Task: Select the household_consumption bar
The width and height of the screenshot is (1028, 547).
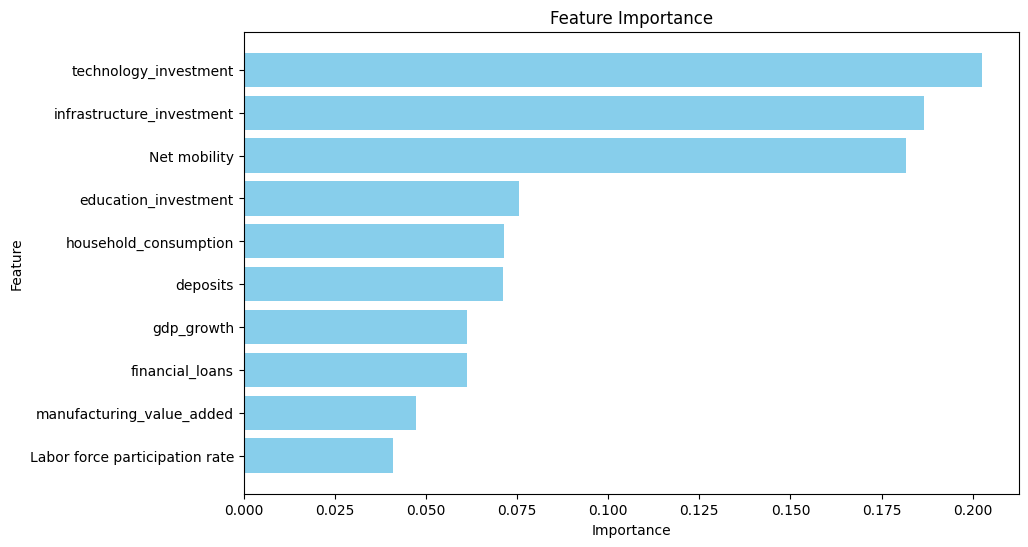Action: click(373, 242)
